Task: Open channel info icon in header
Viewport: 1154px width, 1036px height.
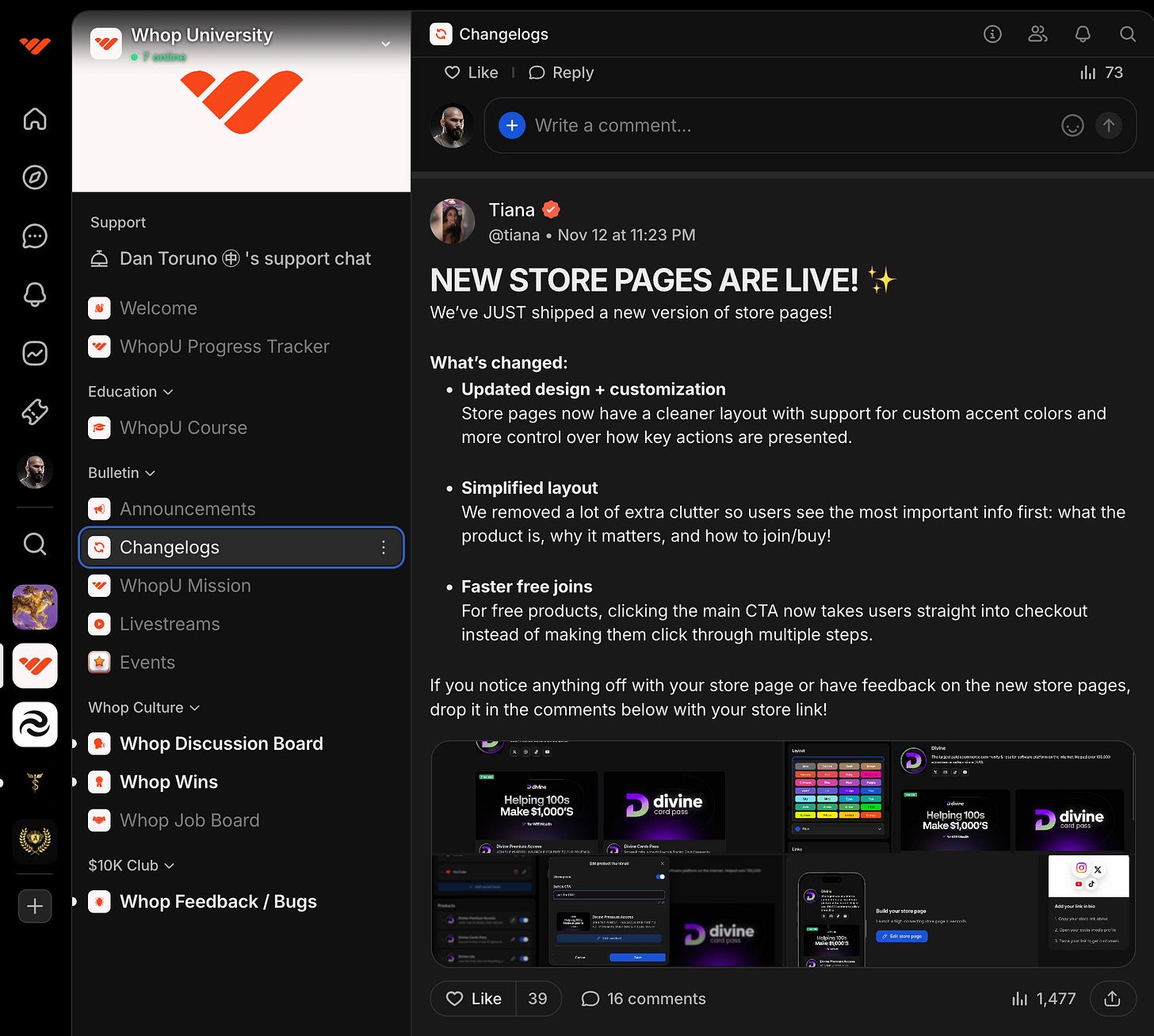Action: click(992, 34)
